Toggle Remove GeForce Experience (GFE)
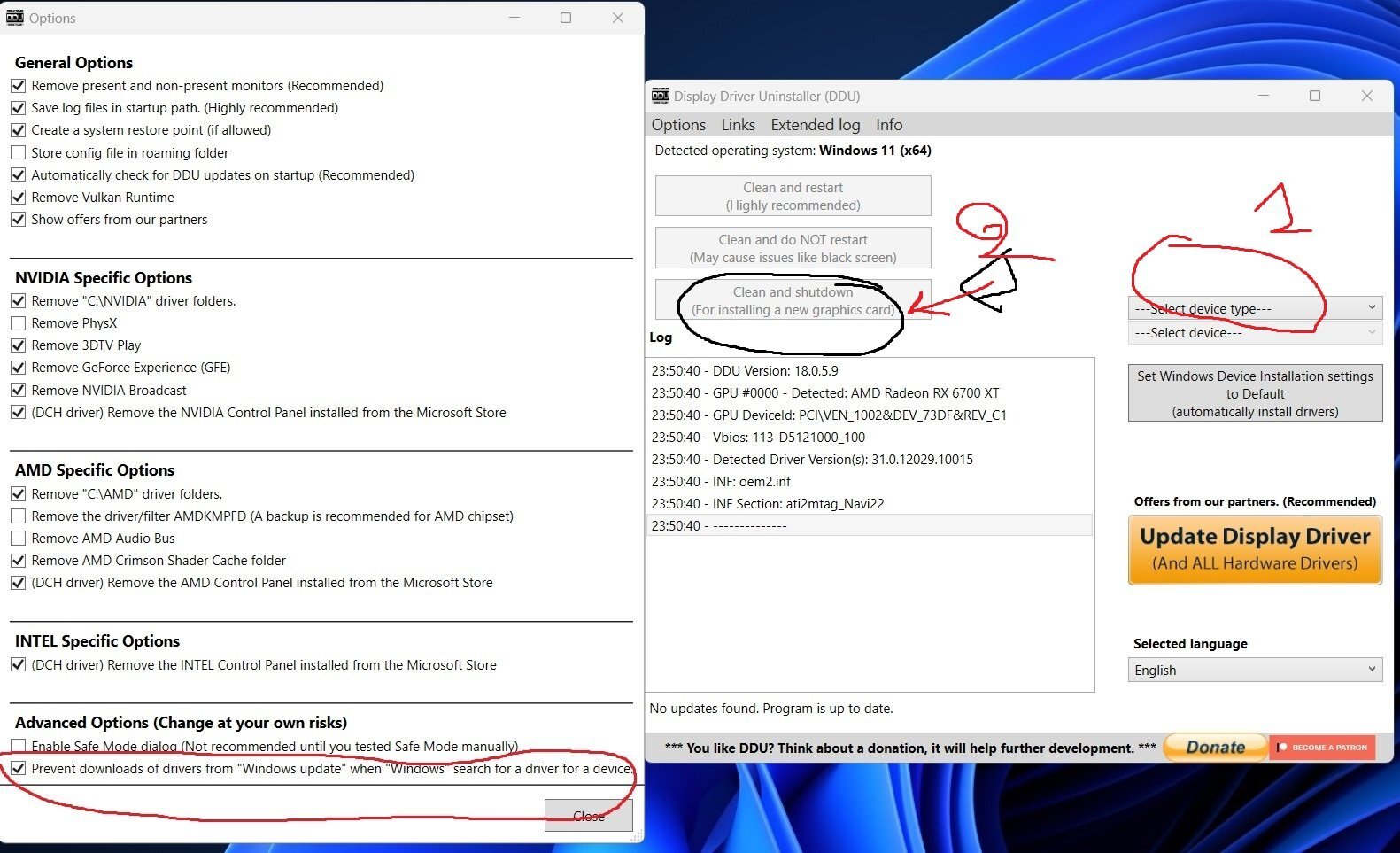 pyautogui.click(x=19, y=368)
